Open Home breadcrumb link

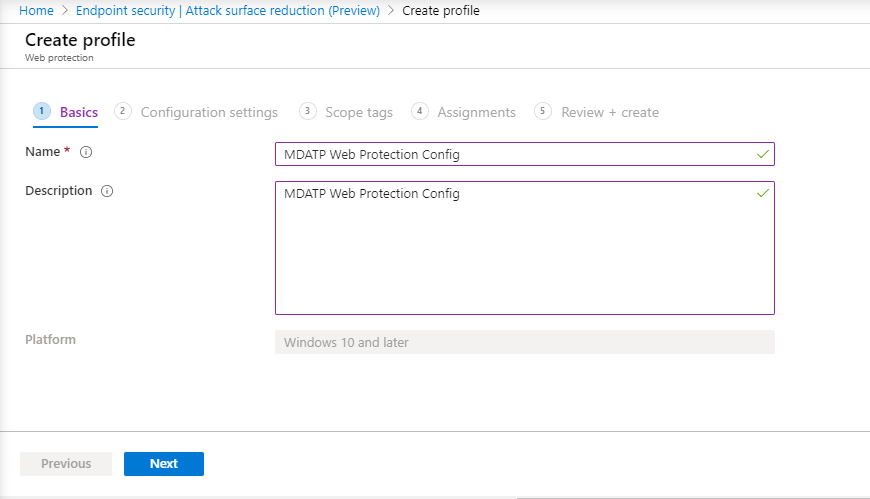(x=36, y=11)
